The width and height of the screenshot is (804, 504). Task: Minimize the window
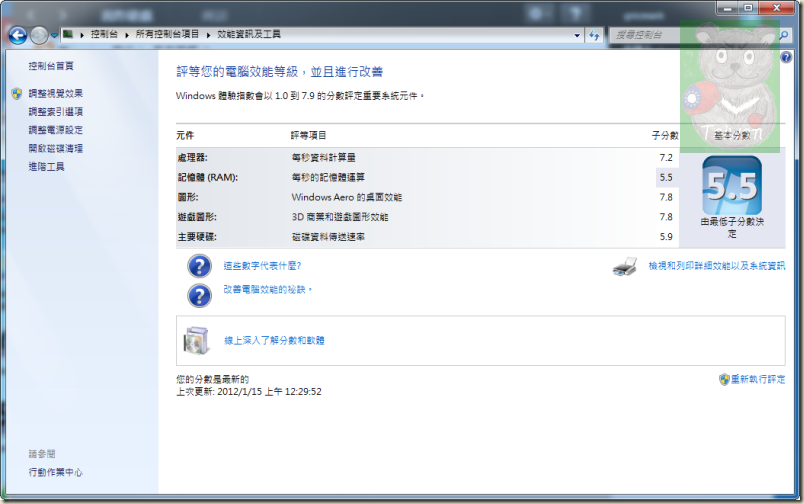(x=727, y=8)
